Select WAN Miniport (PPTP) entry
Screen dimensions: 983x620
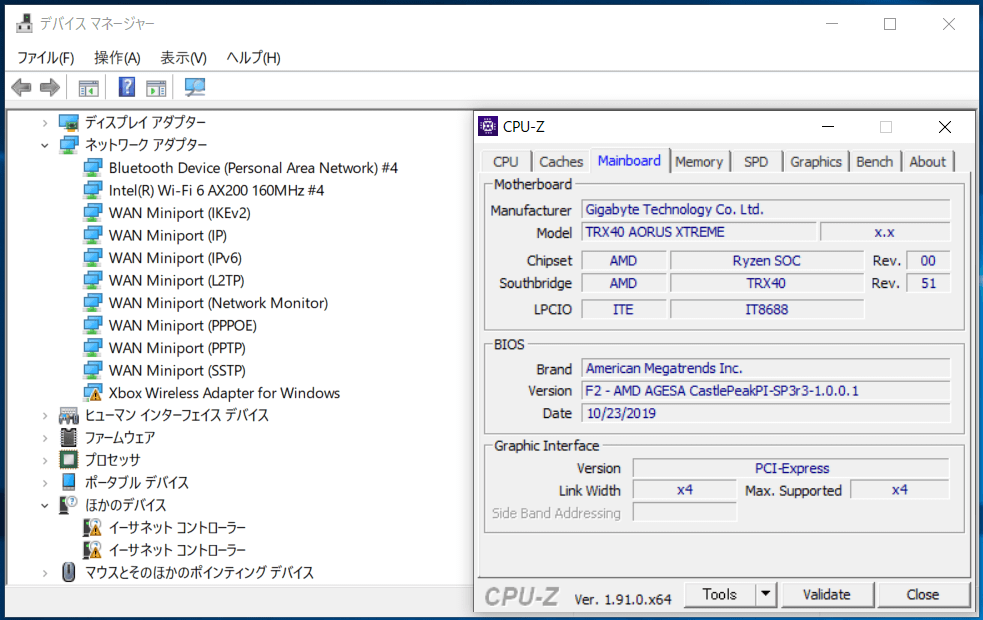(177, 348)
